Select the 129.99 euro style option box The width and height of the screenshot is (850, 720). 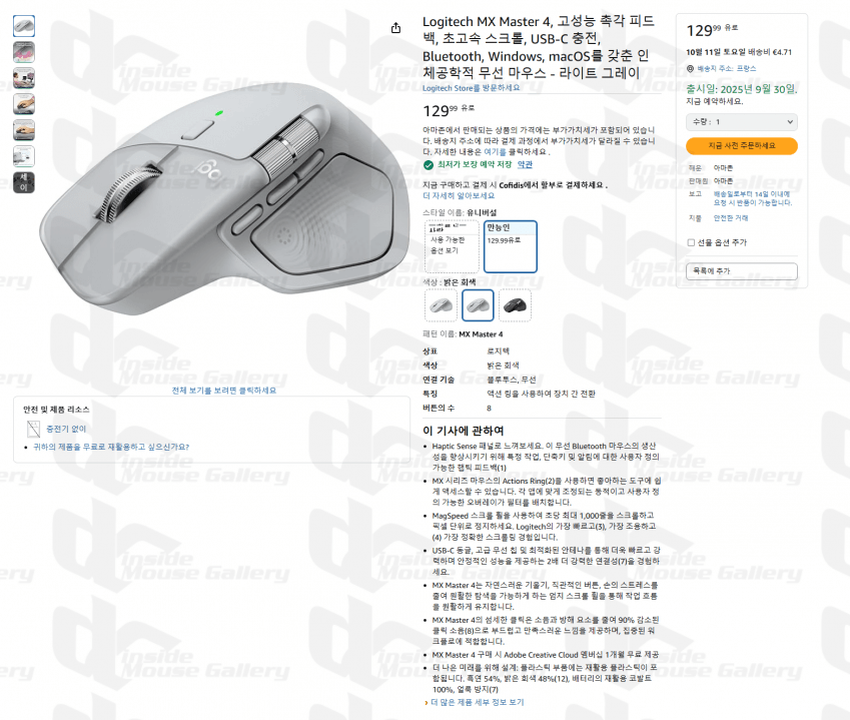pos(510,246)
